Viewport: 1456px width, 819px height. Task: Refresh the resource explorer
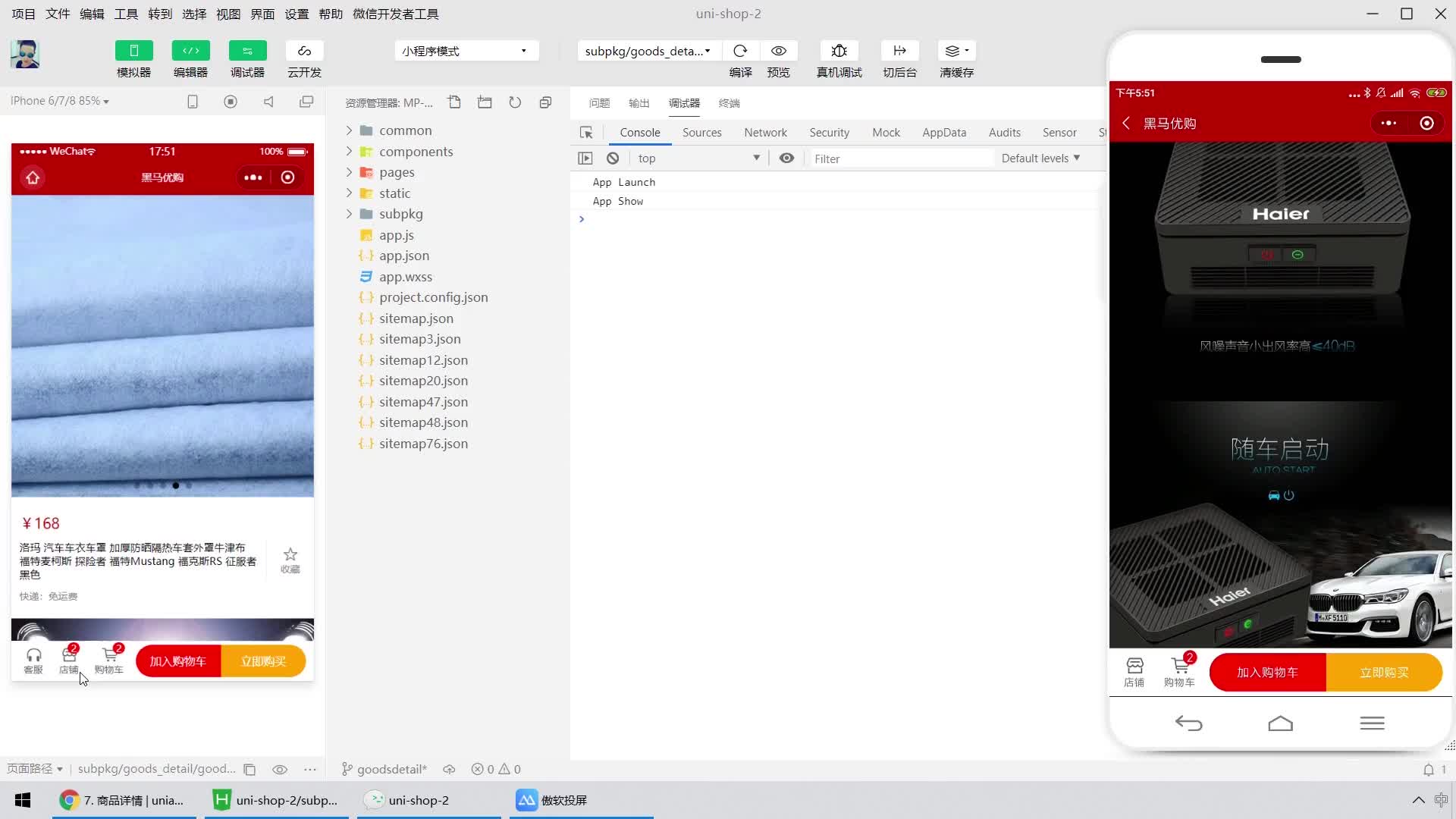pyautogui.click(x=515, y=102)
